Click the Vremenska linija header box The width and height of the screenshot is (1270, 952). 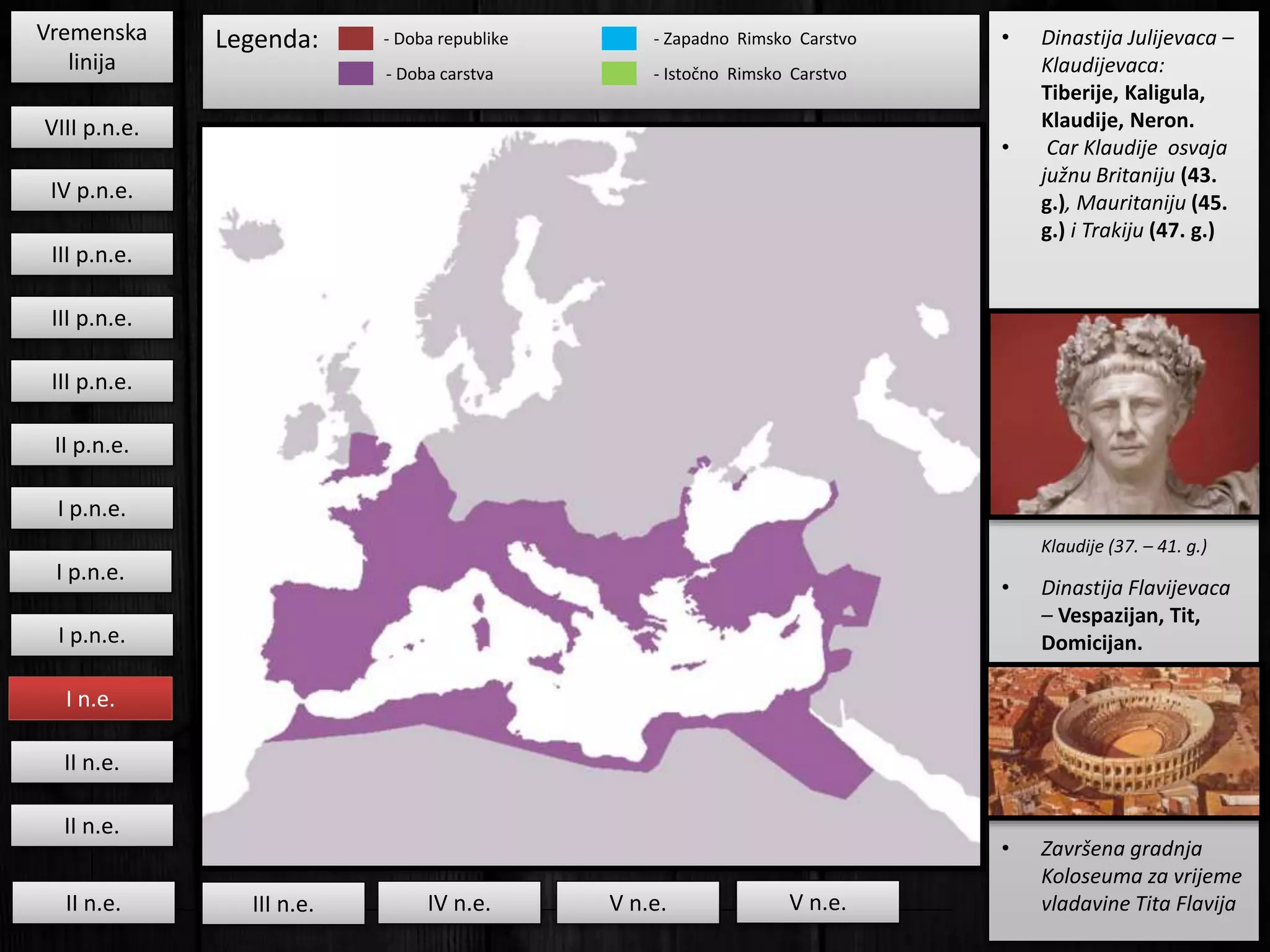pos(92,47)
